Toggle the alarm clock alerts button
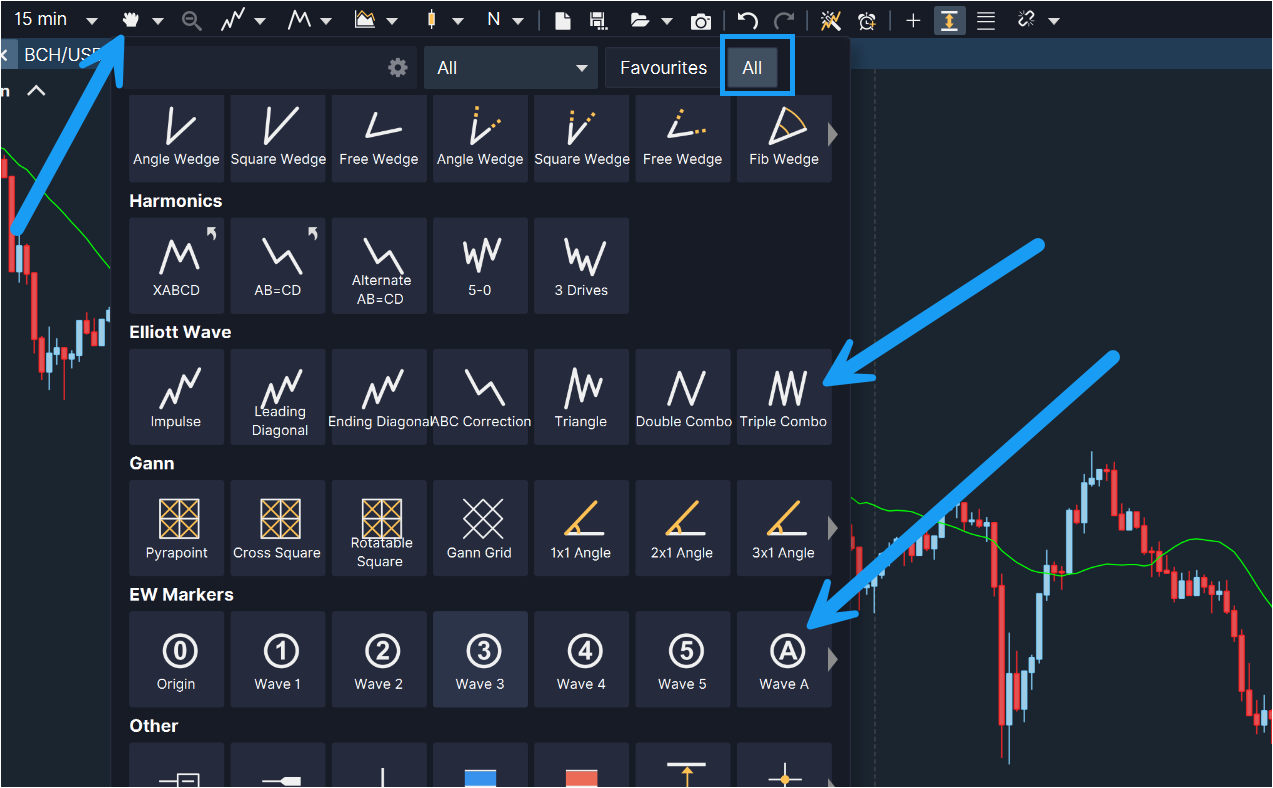Image resolution: width=1273 pixels, height=788 pixels. click(867, 20)
